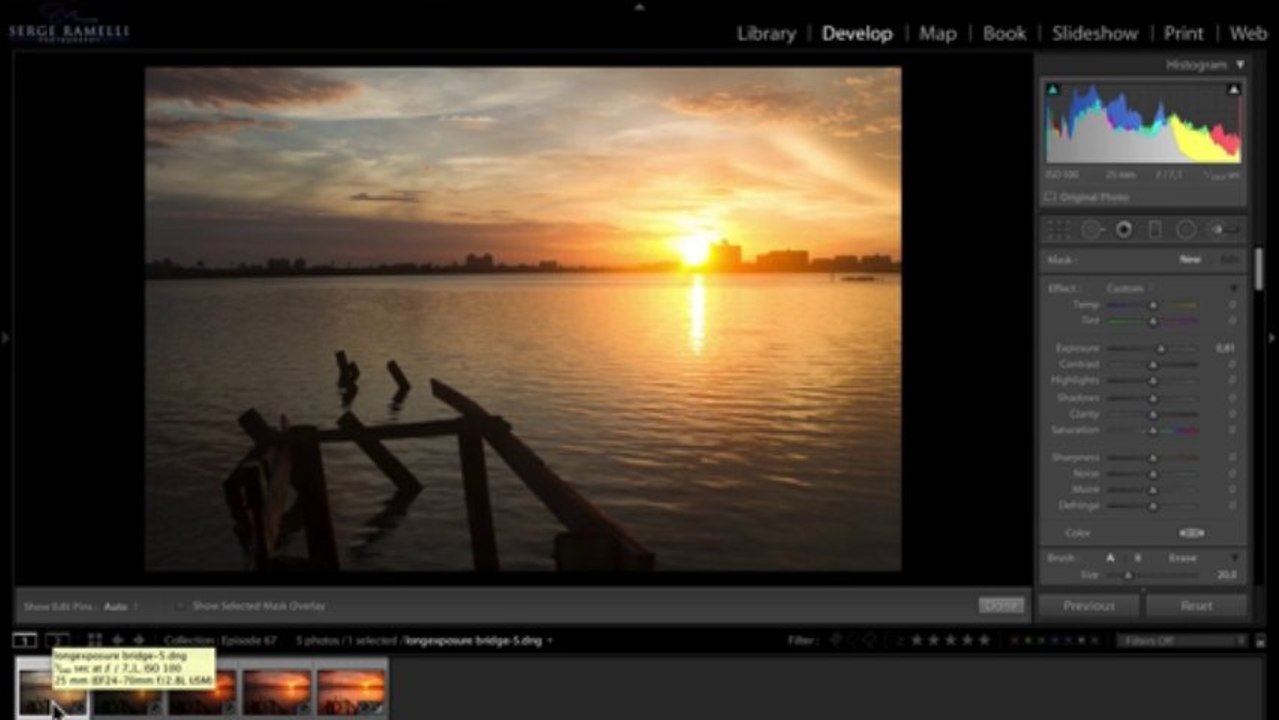Expand the Brush options disclosure triangle
Image resolution: width=1279 pixels, height=720 pixels.
tap(1234, 558)
